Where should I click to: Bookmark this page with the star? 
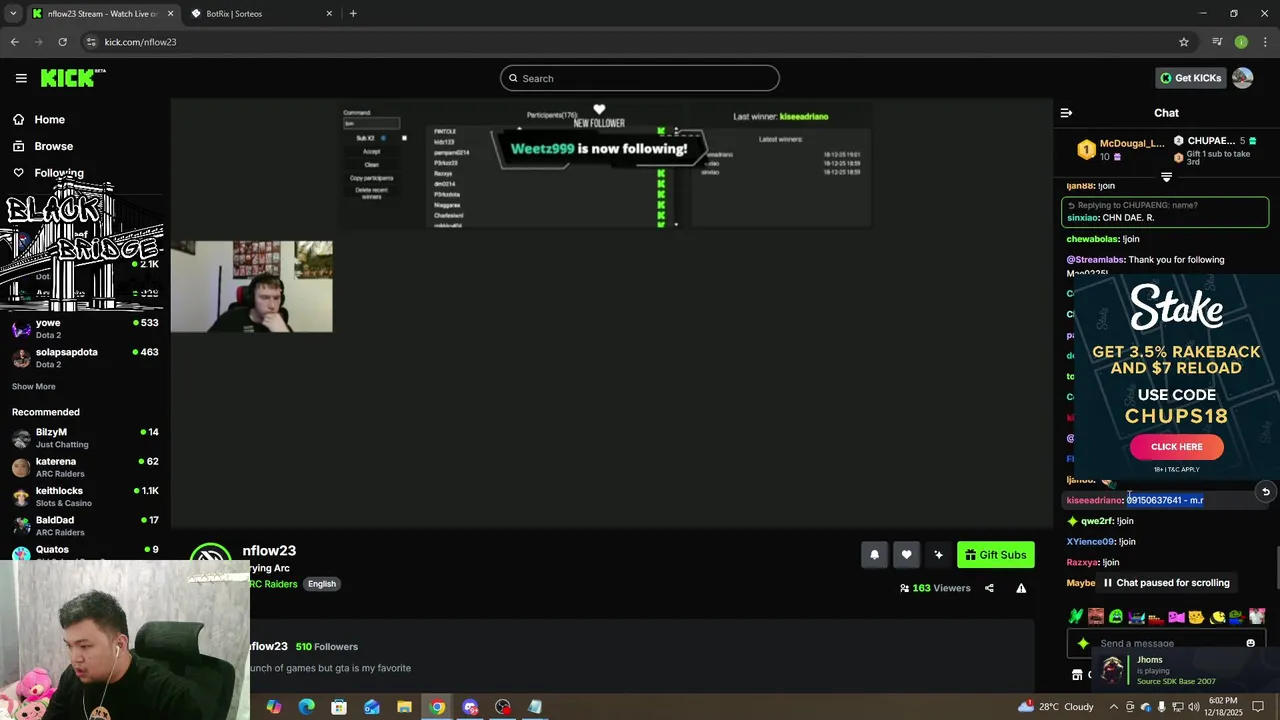click(1184, 42)
